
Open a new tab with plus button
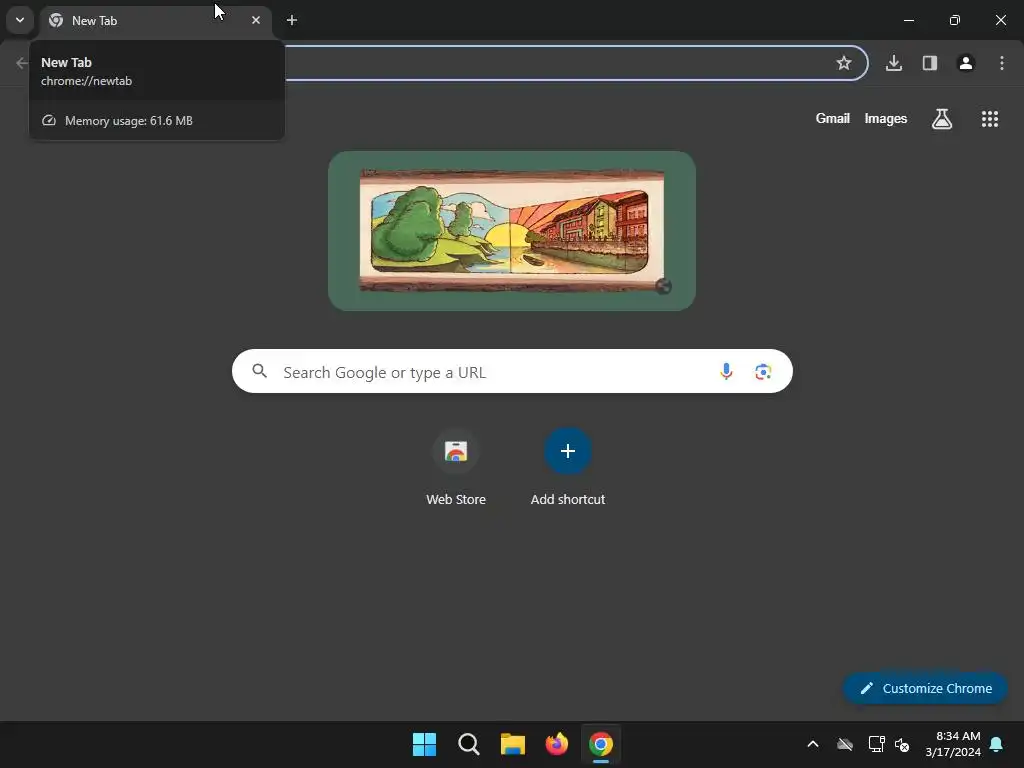pos(292,20)
